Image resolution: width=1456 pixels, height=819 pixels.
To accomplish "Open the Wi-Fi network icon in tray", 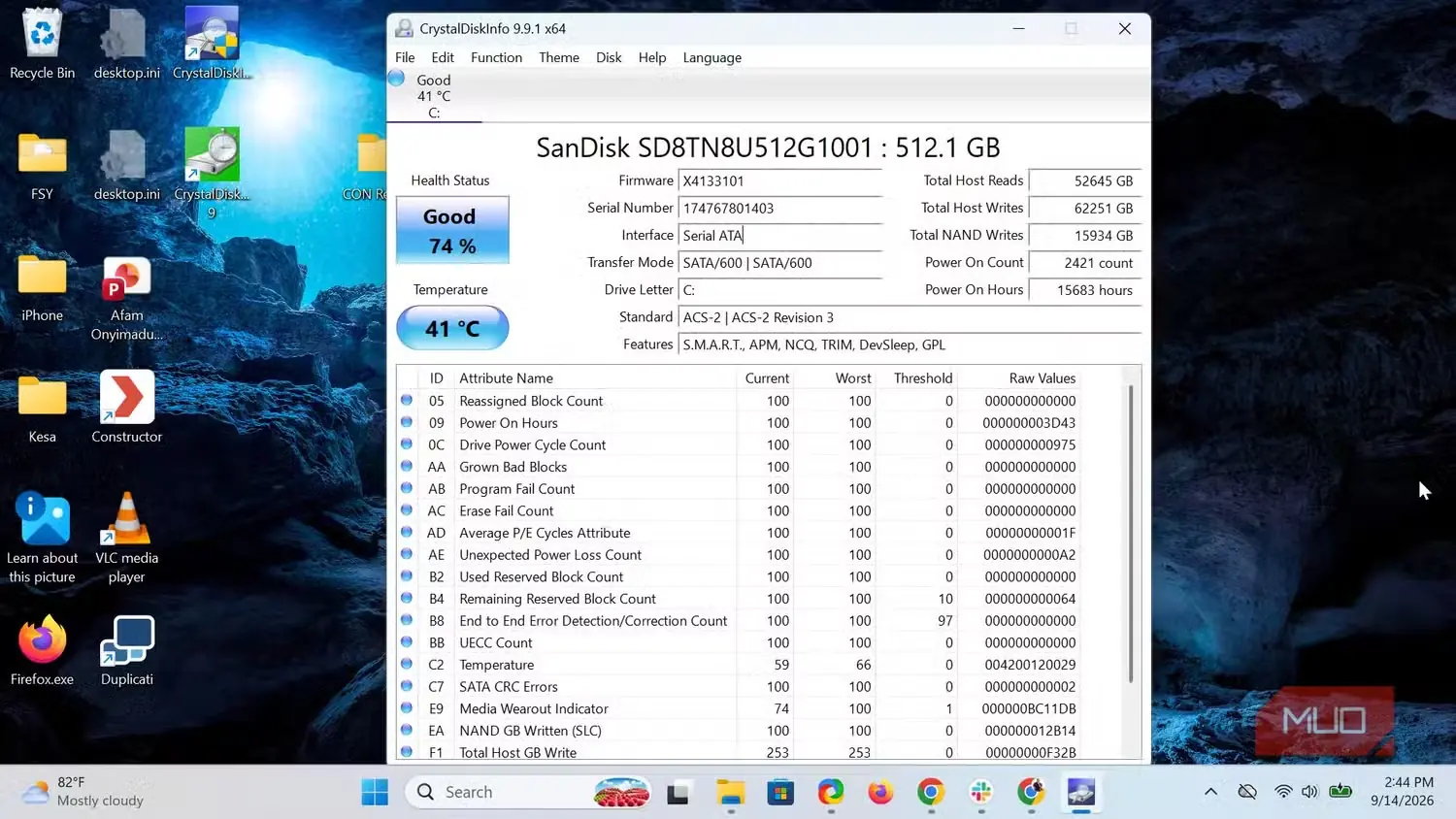I will click(x=1283, y=792).
